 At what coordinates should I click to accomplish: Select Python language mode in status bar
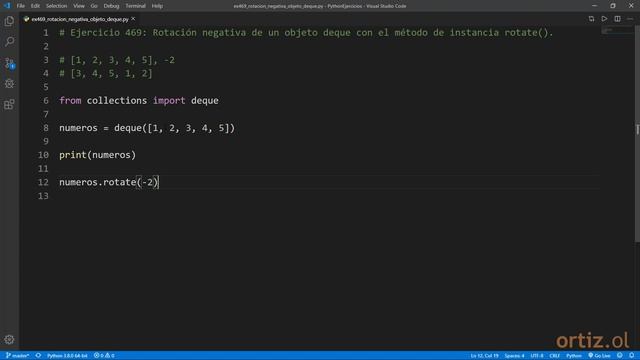point(573,356)
